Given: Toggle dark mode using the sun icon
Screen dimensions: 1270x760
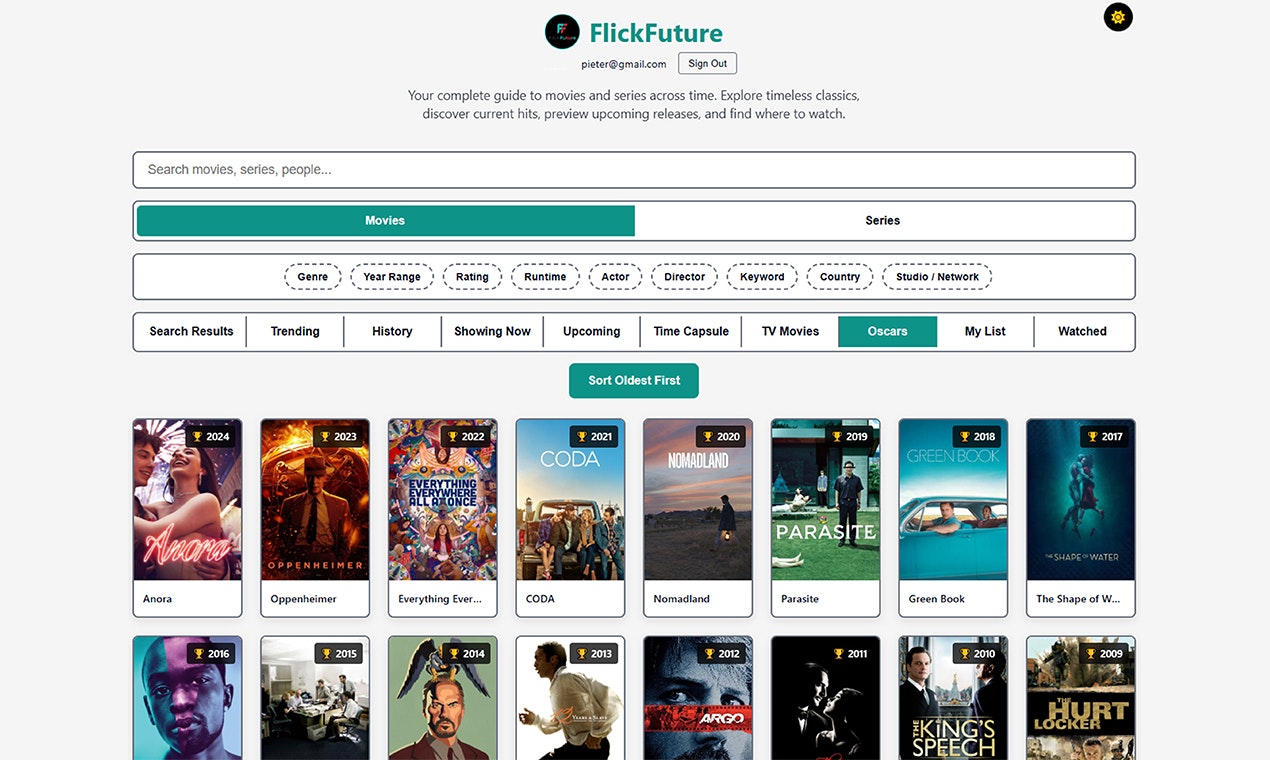Looking at the screenshot, I should 1117,17.
